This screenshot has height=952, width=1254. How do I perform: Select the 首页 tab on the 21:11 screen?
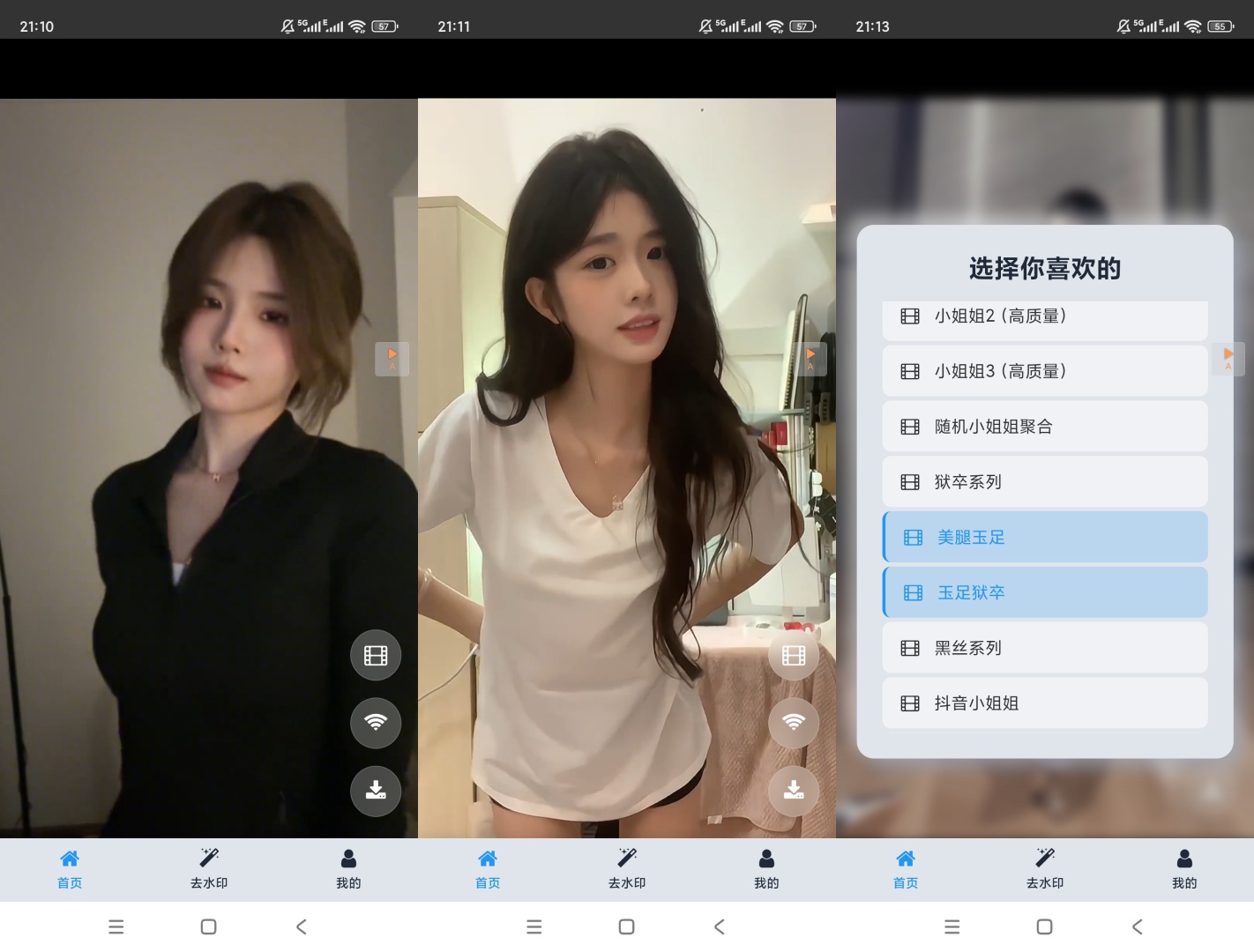click(488, 869)
